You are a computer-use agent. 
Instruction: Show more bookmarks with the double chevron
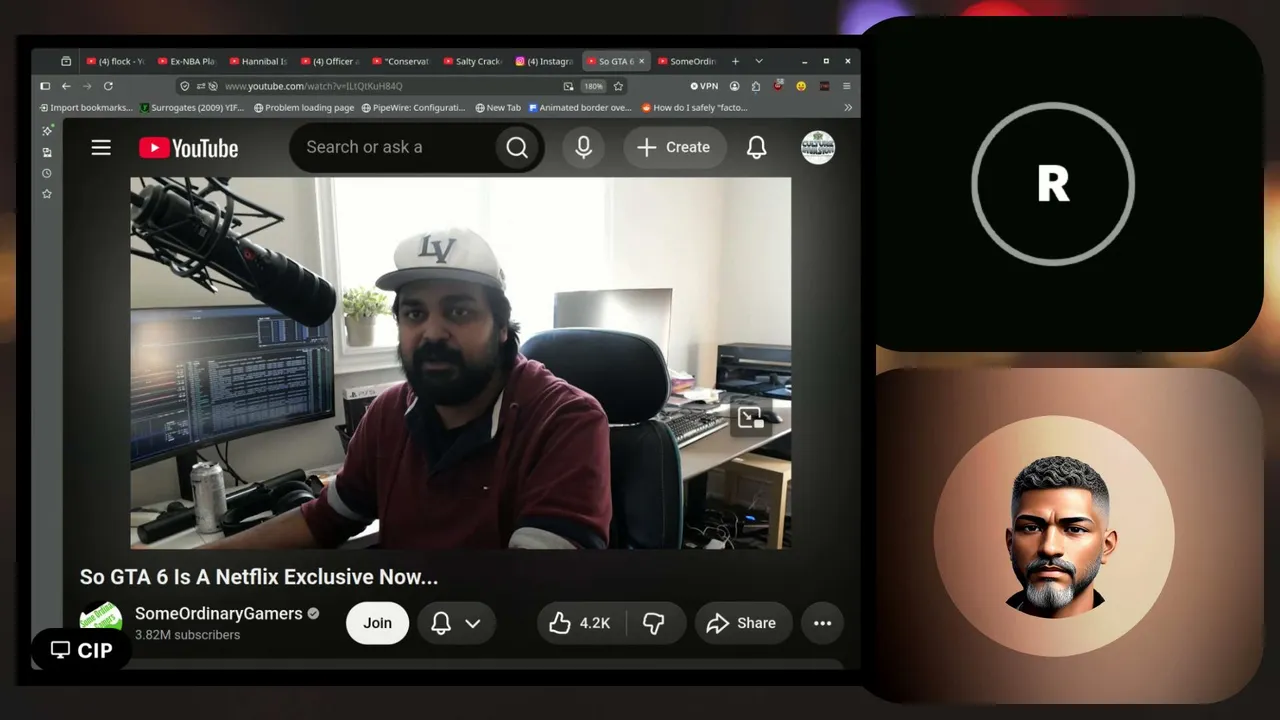(848, 108)
